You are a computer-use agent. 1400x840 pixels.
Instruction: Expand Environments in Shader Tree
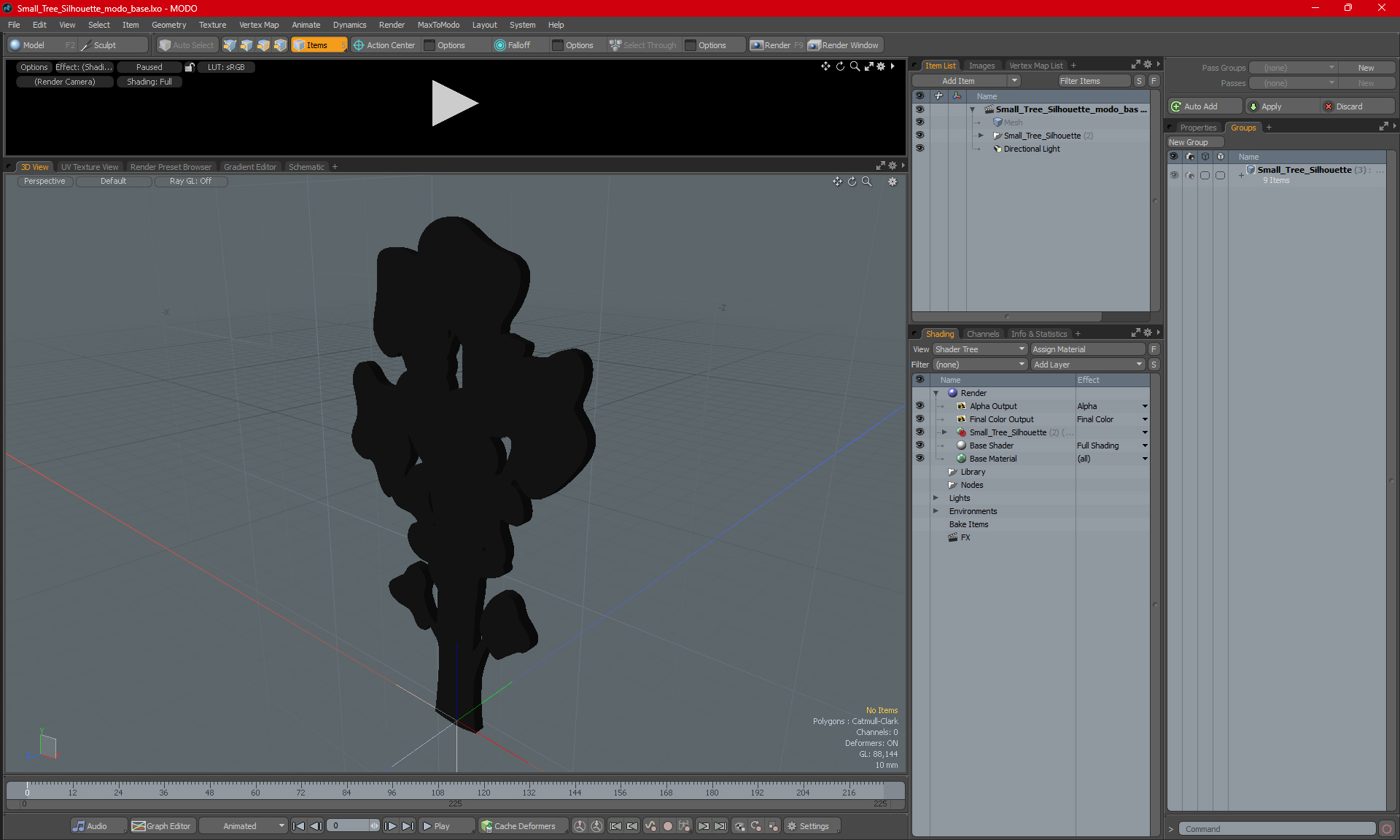[x=936, y=511]
